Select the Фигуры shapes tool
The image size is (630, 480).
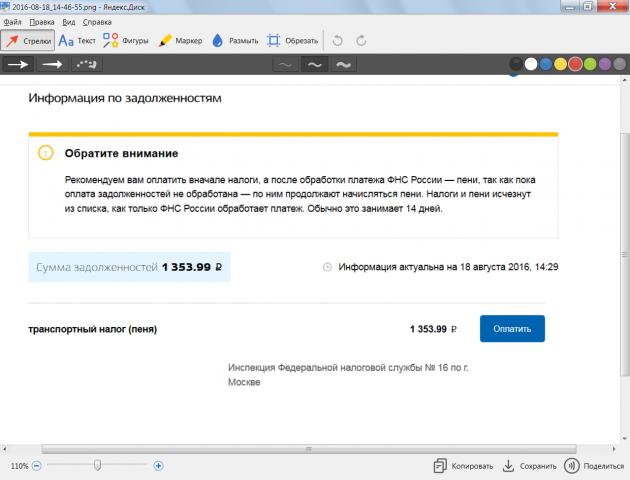(x=126, y=41)
